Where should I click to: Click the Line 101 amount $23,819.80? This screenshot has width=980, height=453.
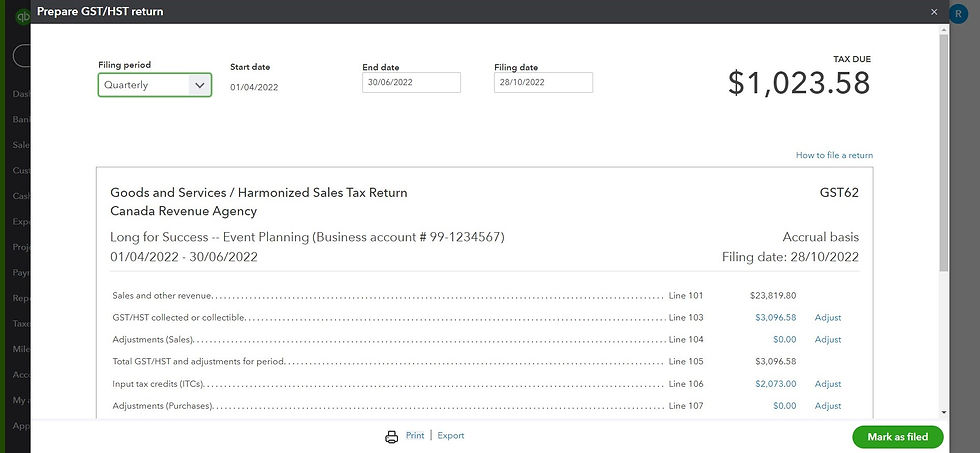point(773,296)
